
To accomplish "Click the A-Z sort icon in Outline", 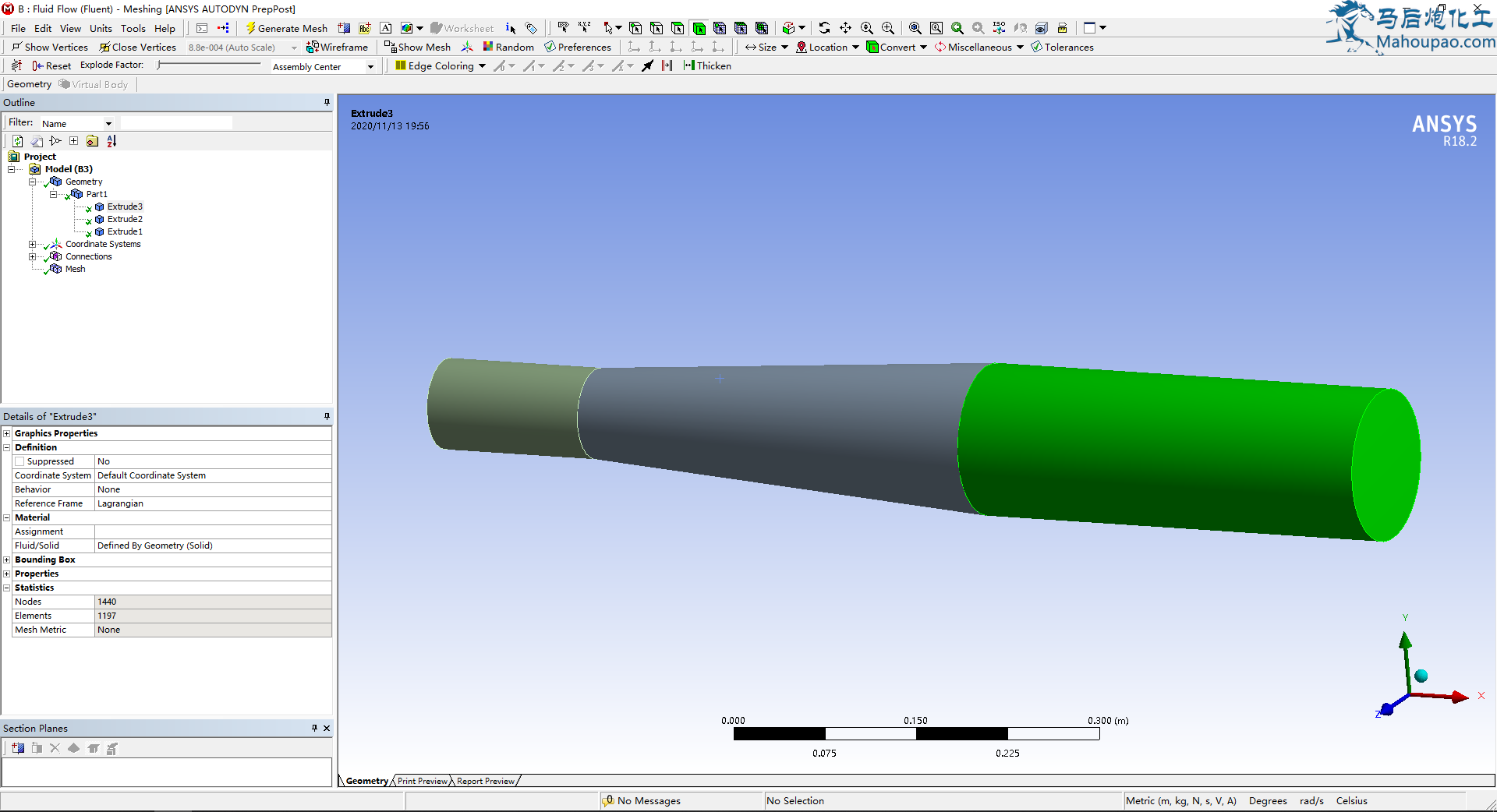I will pyautogui.click(x=111, y=141).
